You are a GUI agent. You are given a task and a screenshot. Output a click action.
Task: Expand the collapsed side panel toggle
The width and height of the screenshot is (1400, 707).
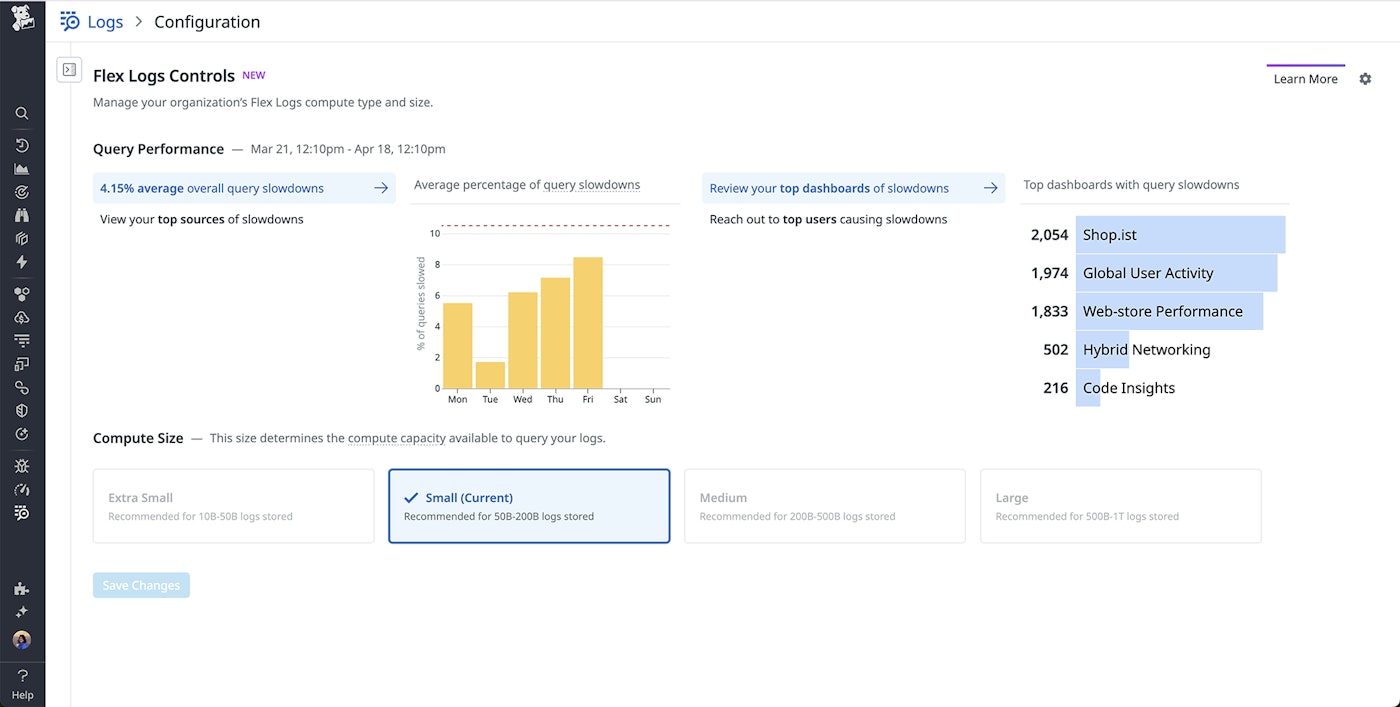[69, 69]
